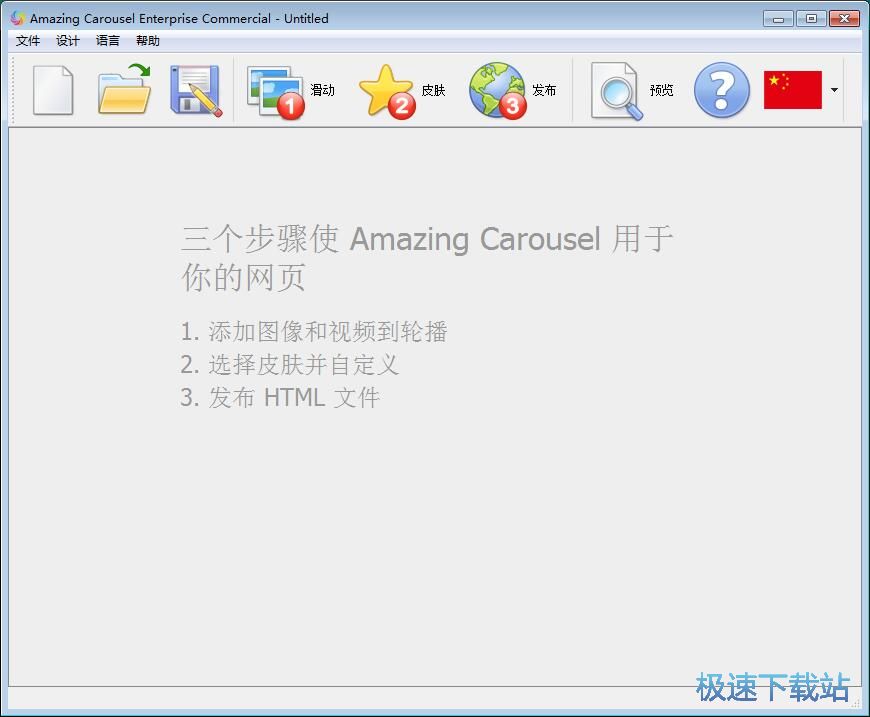Click text 发布 HTML 文件
Viewport: 870px width, 717px height.
[294, 397]
